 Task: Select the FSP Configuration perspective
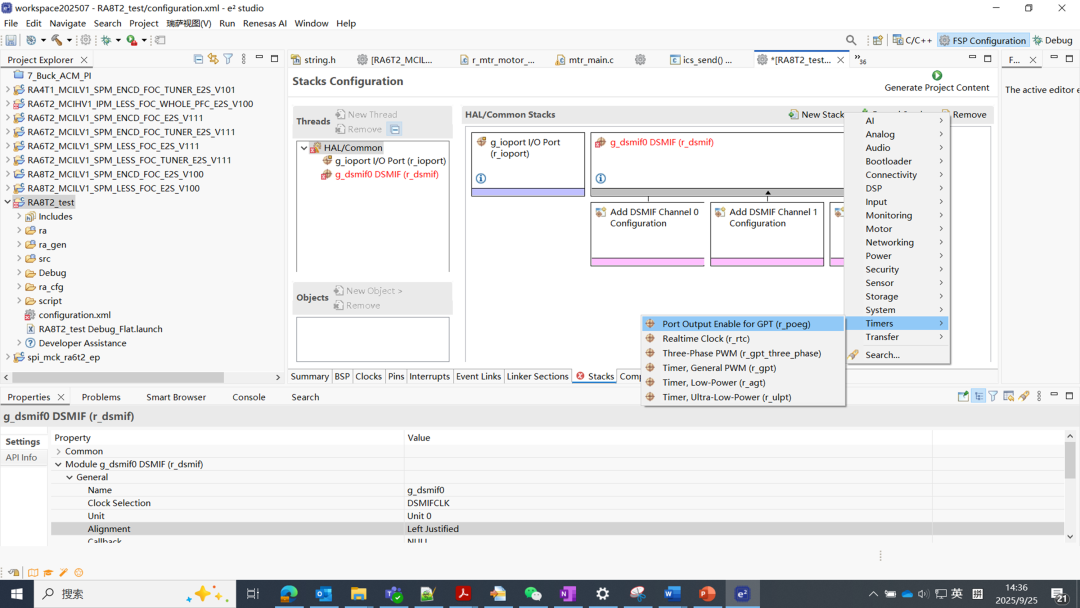(x=983, y=40)
